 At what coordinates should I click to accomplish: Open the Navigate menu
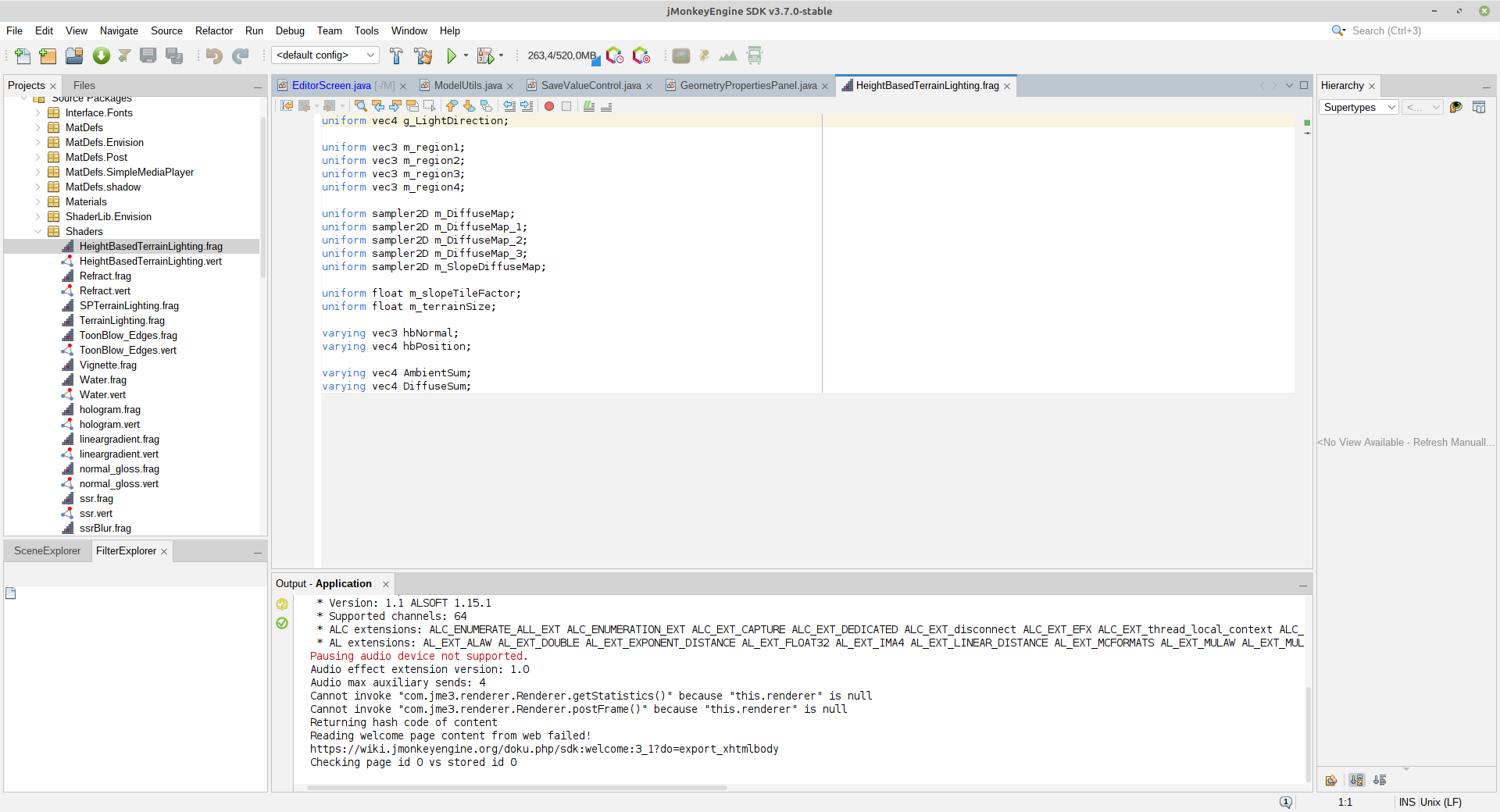(119, 30)
